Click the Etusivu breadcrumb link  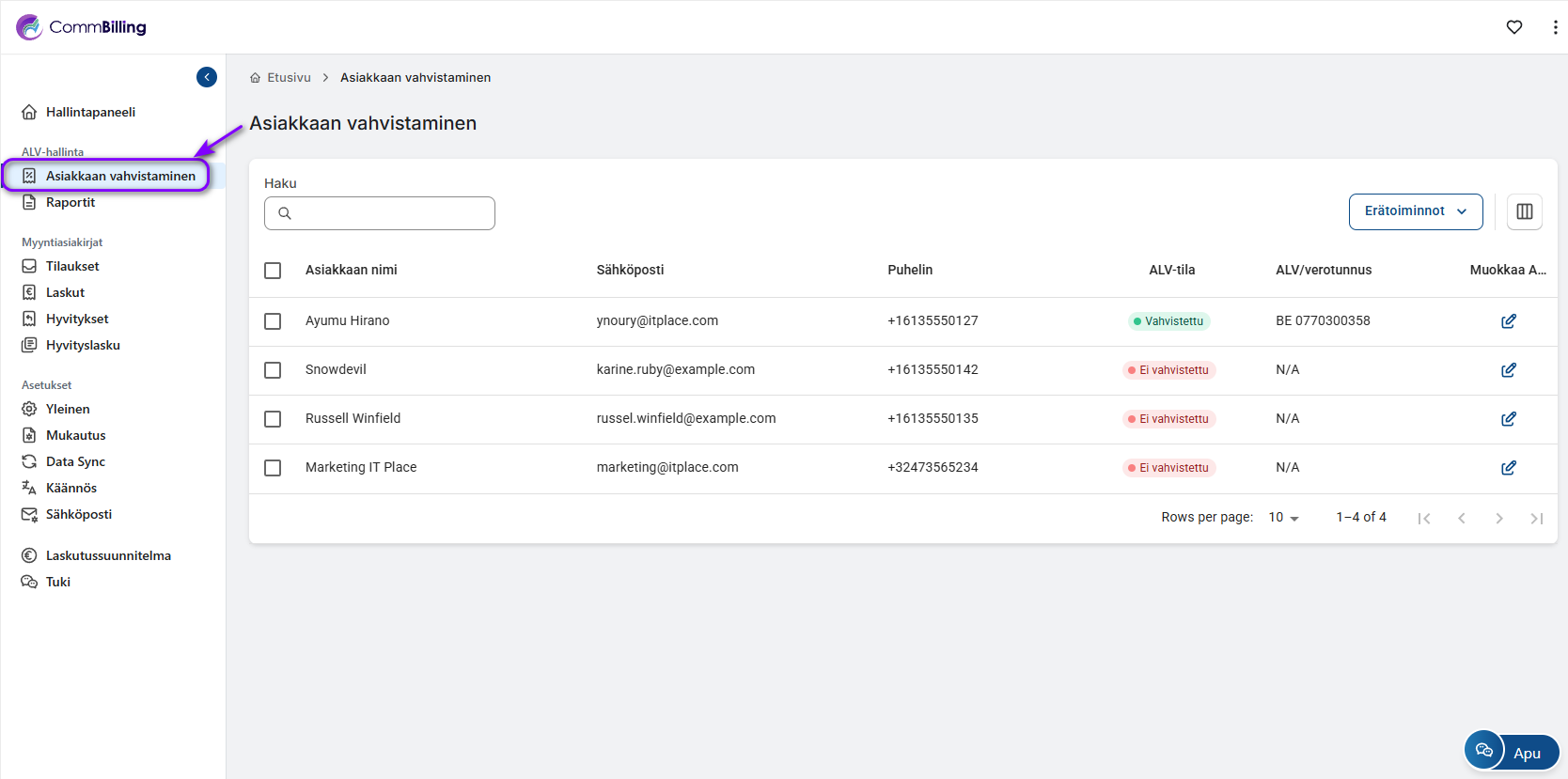[x=289, y=78]
